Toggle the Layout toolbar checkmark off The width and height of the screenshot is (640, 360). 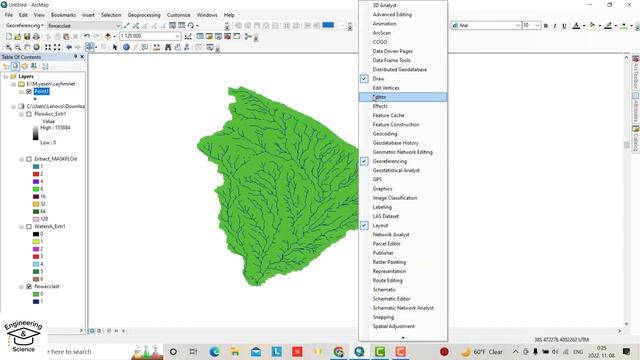point(364,225)
